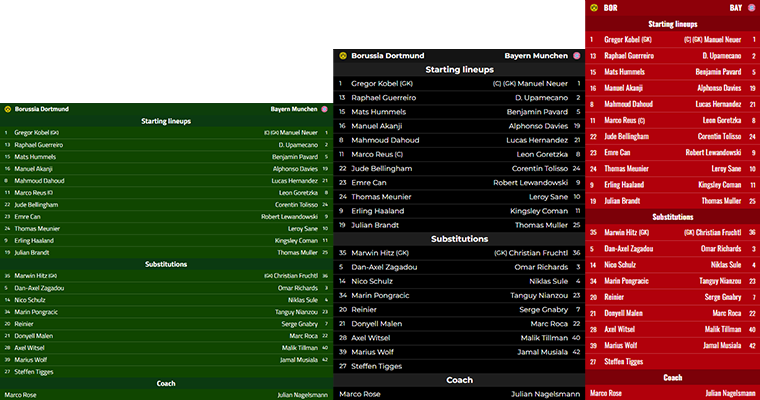Select Erling Haaland in green widget
760x400 pixels.
click(34, 240)
